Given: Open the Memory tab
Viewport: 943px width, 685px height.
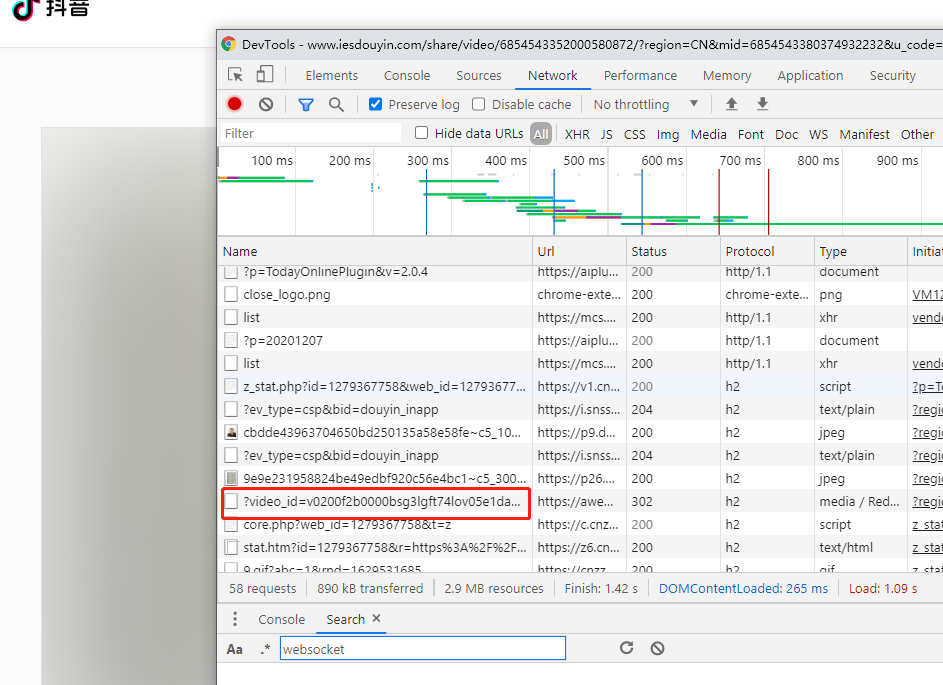Looking at the screenshot, I should point(727,75).
